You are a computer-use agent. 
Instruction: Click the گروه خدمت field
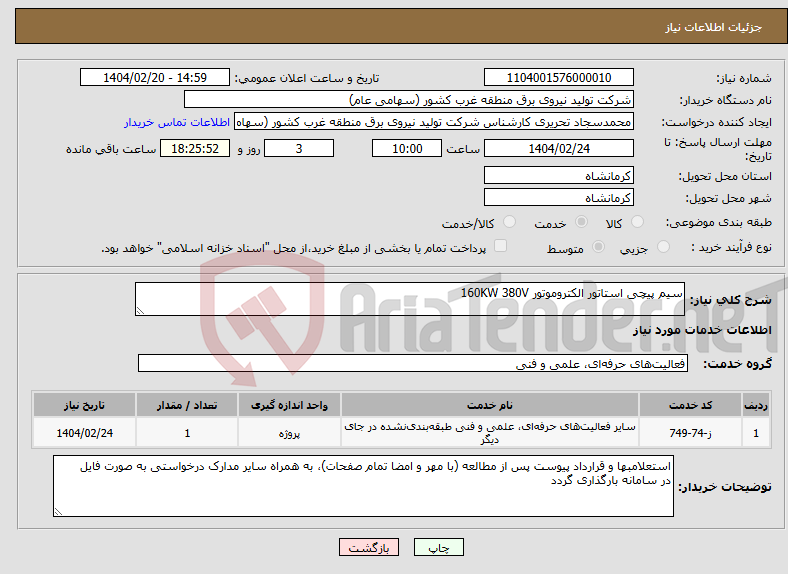click(x=413, y=363)
